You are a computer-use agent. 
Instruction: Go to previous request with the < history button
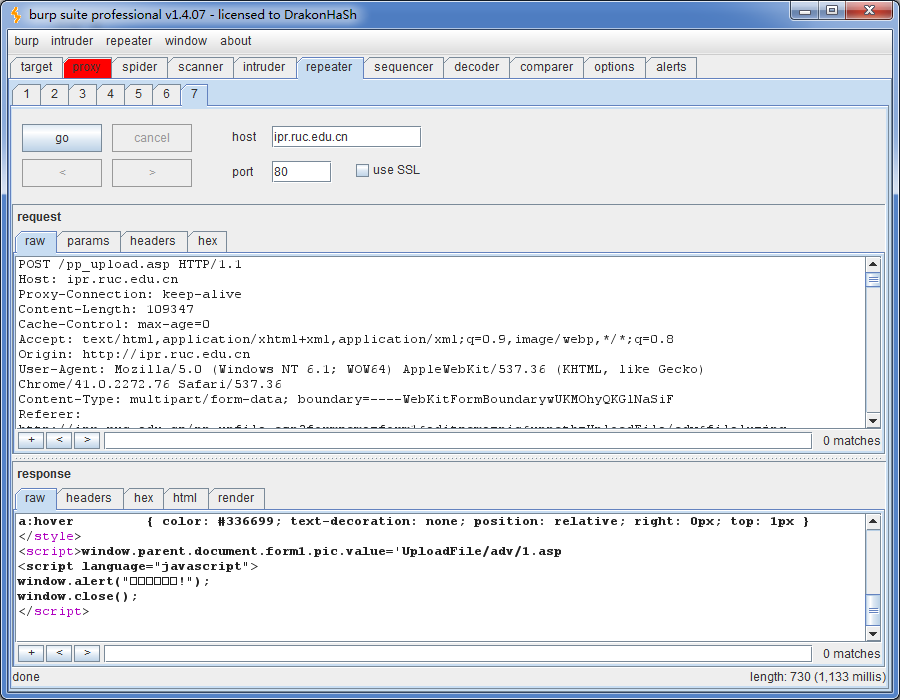coord(62,173)
